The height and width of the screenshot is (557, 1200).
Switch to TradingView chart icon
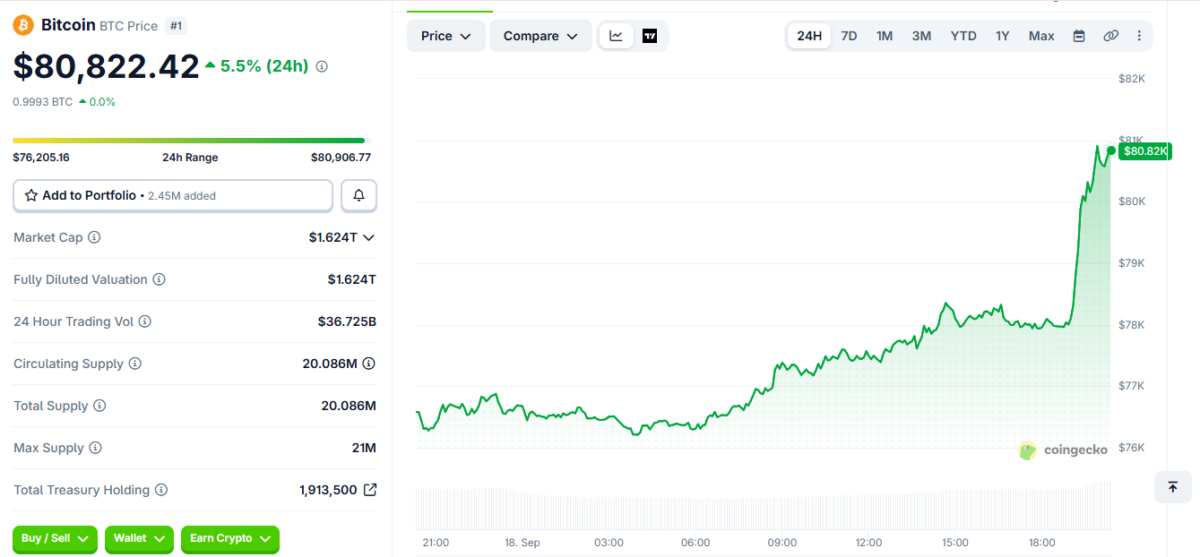(650, 36)
